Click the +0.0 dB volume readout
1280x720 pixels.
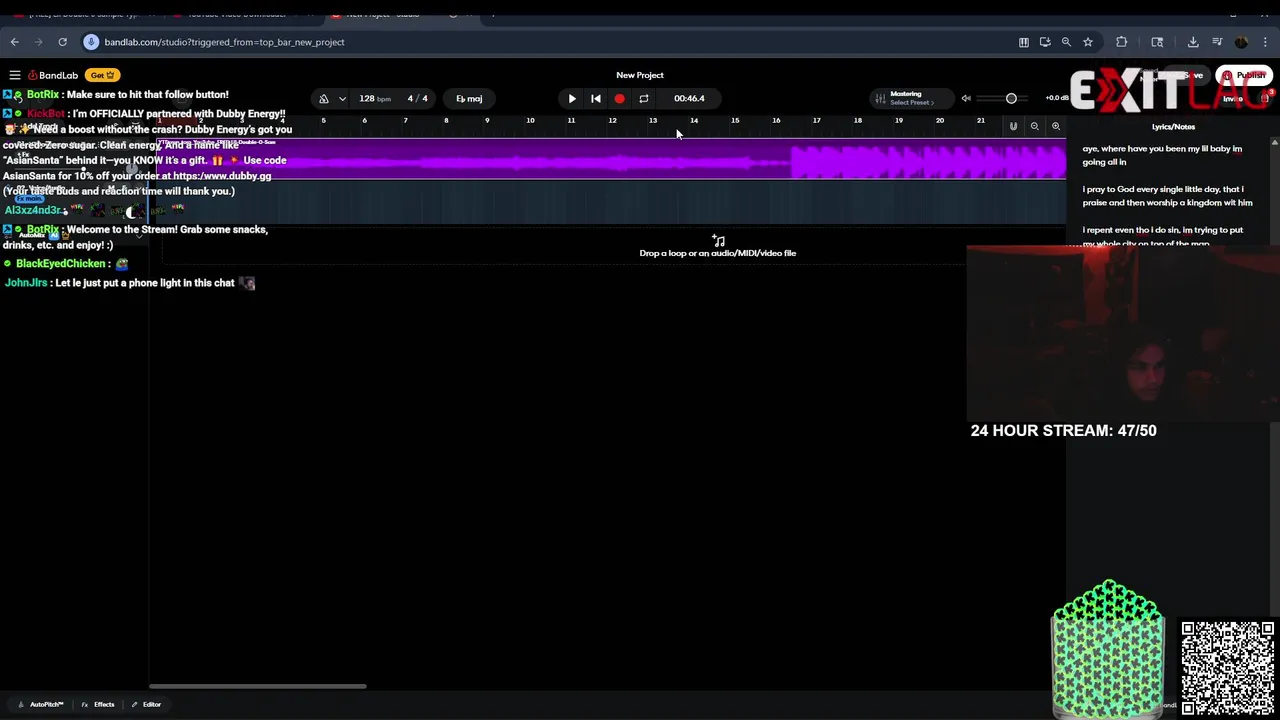pyautogui.click(x=1057, y=98)
